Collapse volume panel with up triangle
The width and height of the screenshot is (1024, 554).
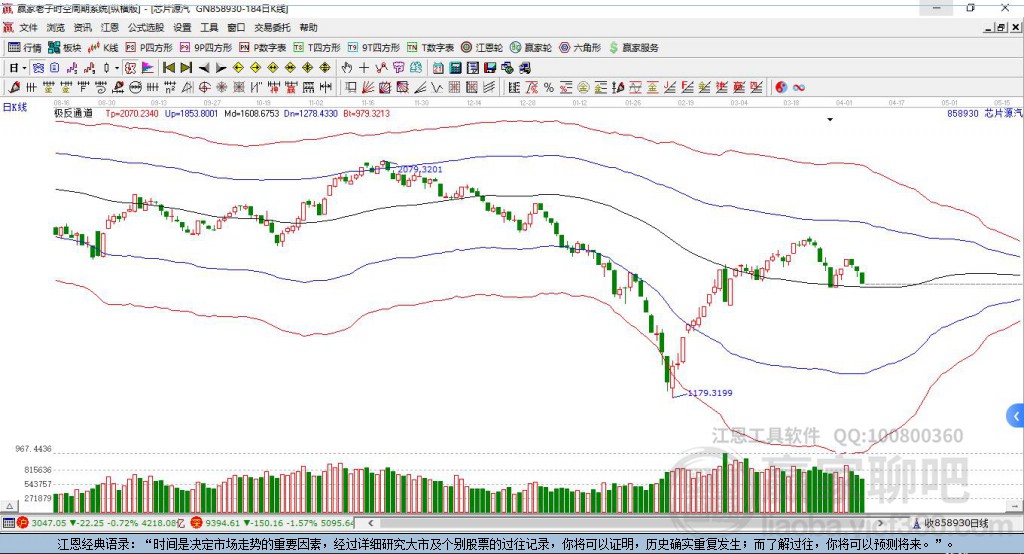coord(9,506)
